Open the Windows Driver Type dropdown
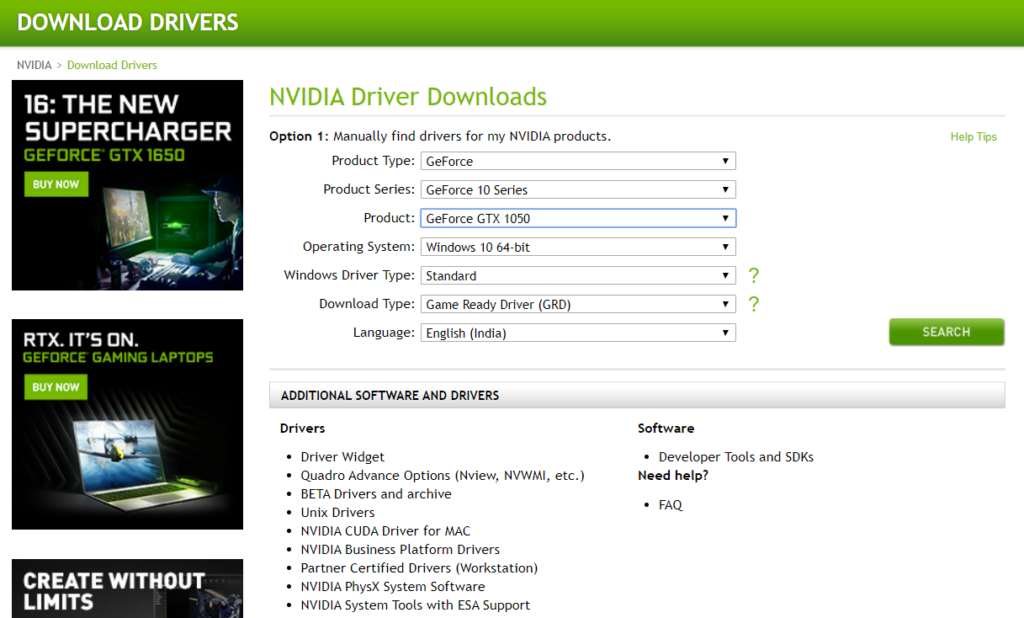 click(x=578, y=276)
